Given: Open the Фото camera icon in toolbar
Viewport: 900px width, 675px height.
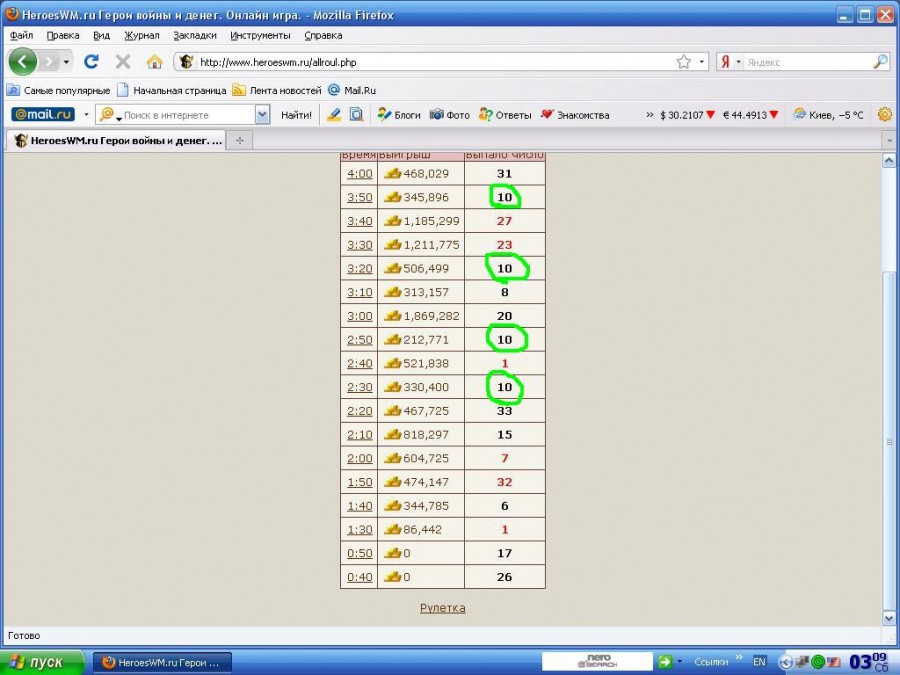Looking at the screenshot, I should [x=437, y=115].
